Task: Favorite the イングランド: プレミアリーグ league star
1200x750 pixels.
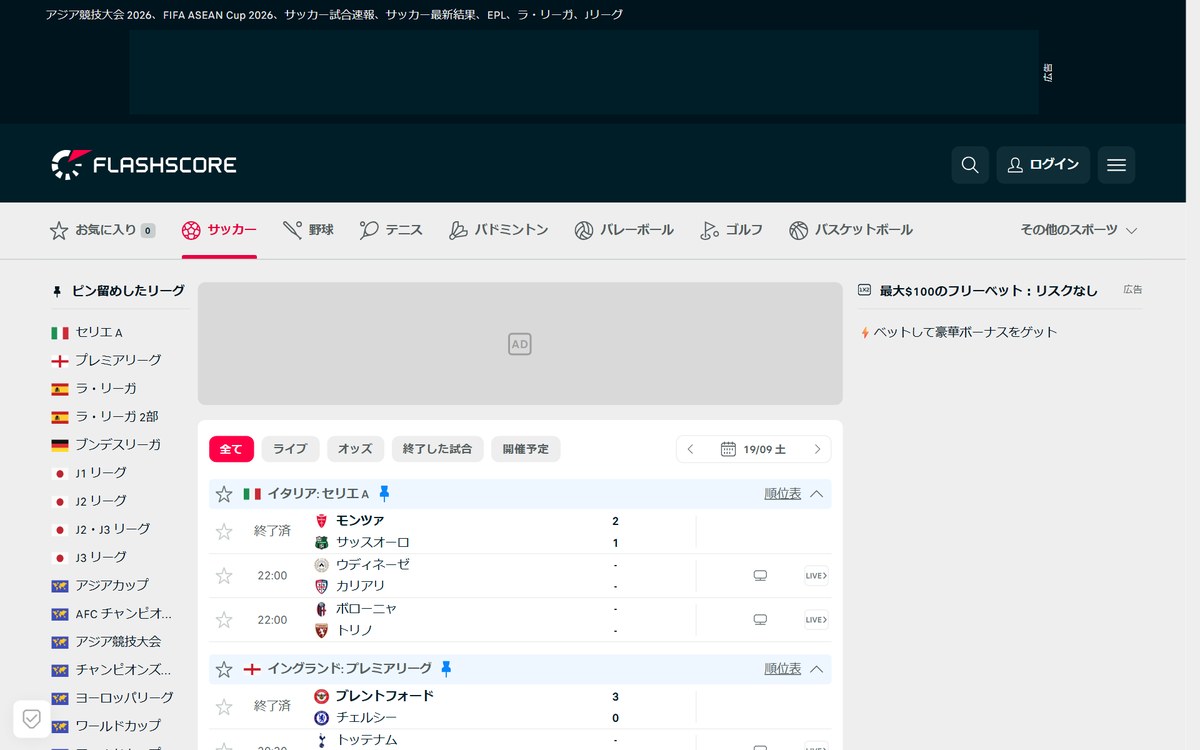Action: coord(224,669)
